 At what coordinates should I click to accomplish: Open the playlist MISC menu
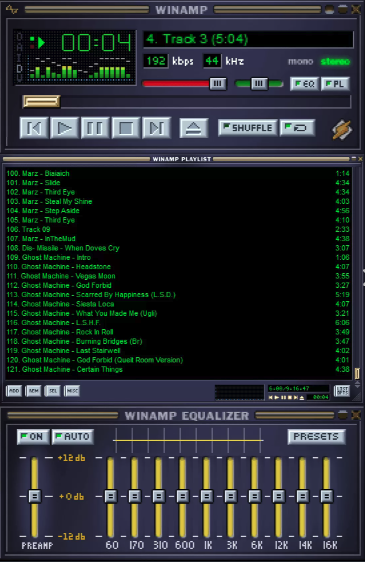click(x=72, y=391)
